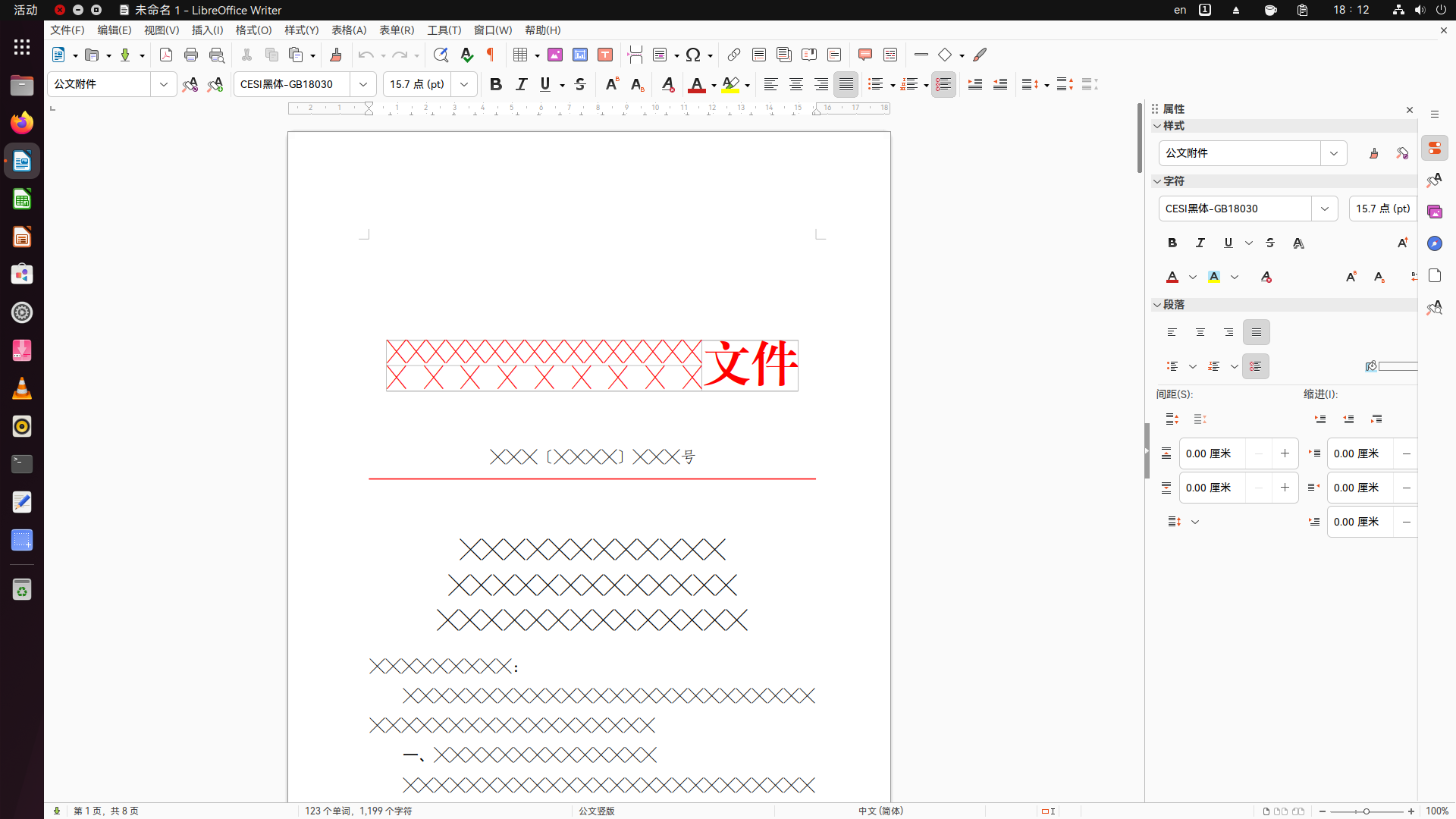Open the 编辑(E) menu

[x=115, y=30]
